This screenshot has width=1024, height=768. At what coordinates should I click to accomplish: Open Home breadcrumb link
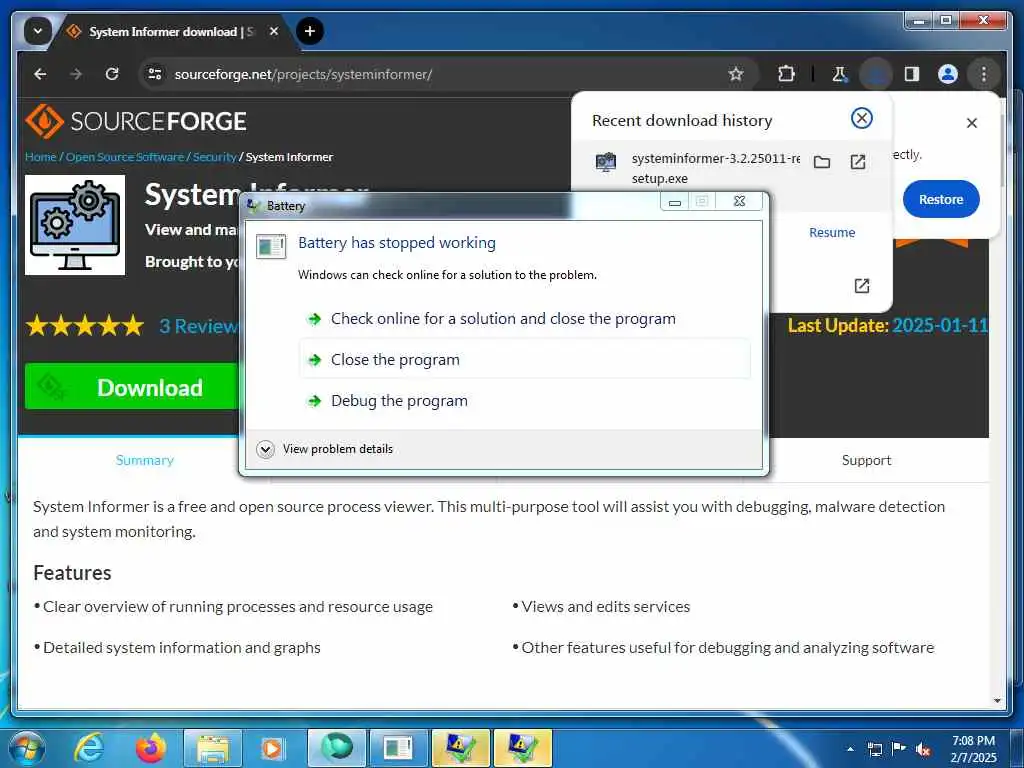point(40,157)
